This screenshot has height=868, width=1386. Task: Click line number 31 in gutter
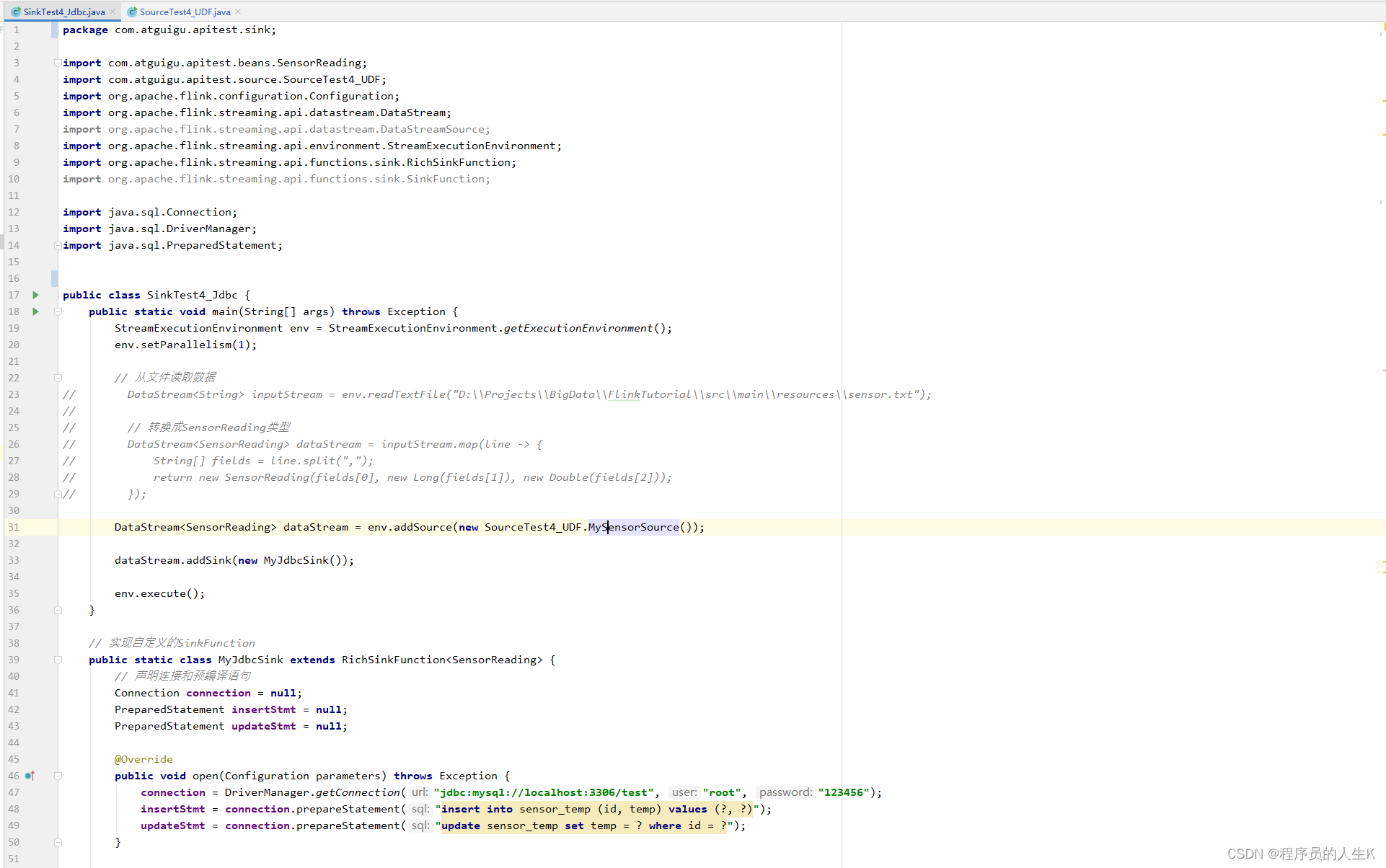tap(14, 527)
